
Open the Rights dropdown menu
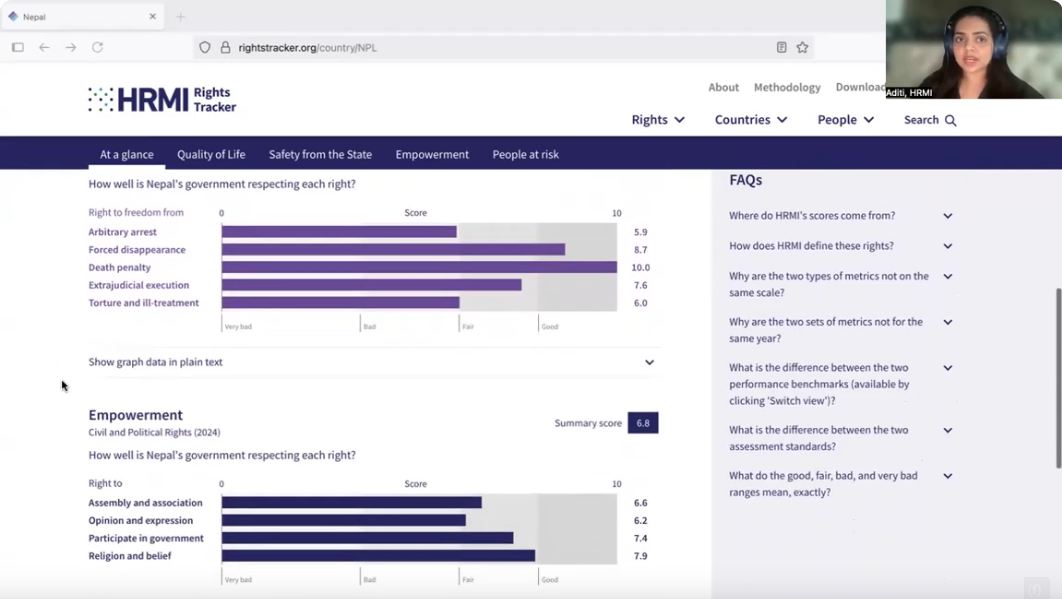[x=658, y=120]
